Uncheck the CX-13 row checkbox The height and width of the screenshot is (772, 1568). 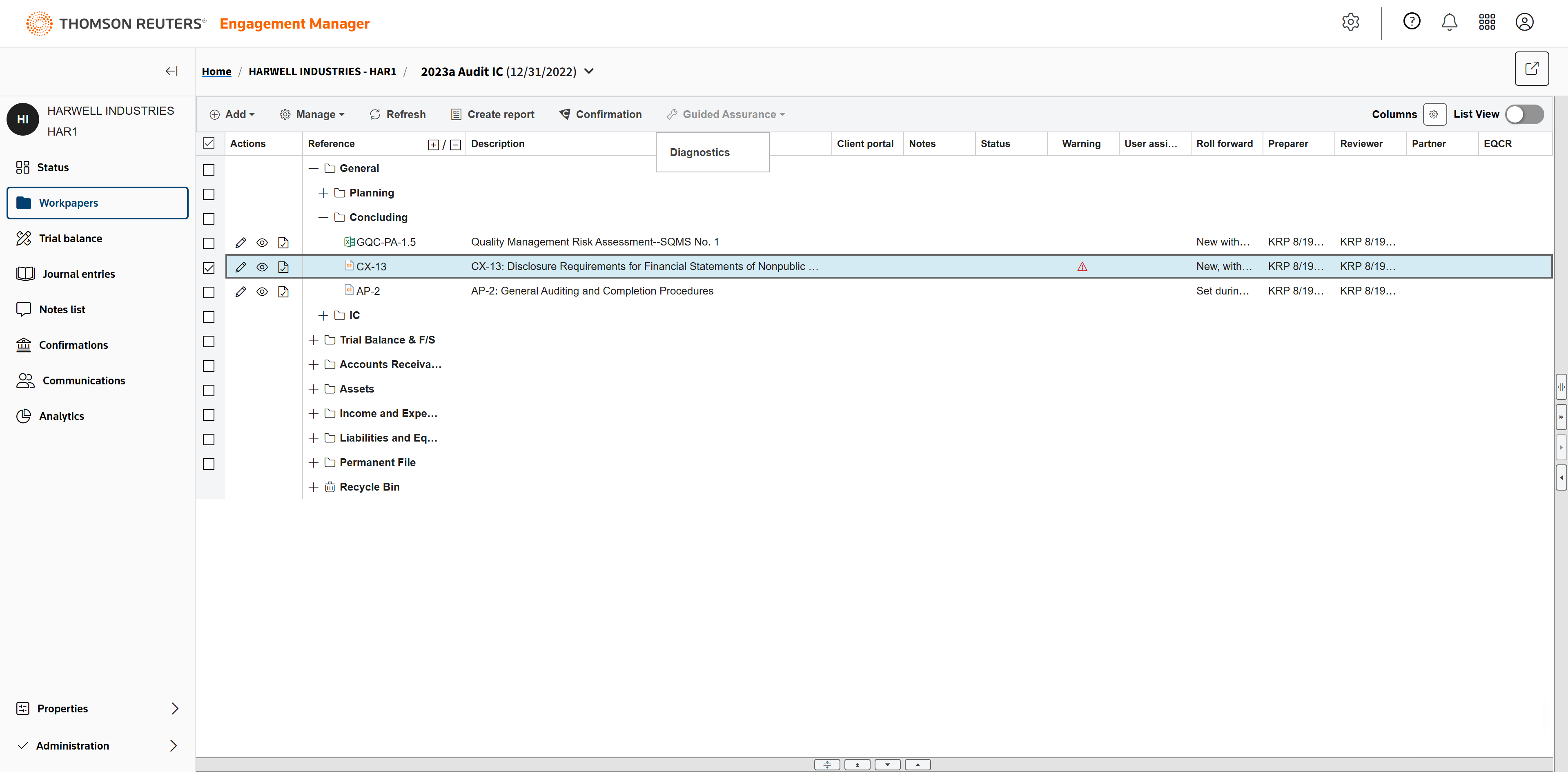[209, 267]
